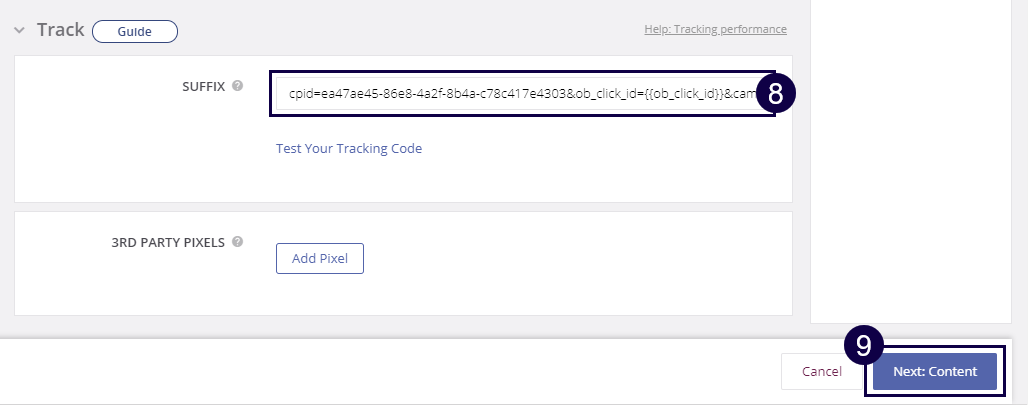This screenshot has height=405, width=1028.
Task: Collapse the Track section chevron
Action: coord(20,30)
